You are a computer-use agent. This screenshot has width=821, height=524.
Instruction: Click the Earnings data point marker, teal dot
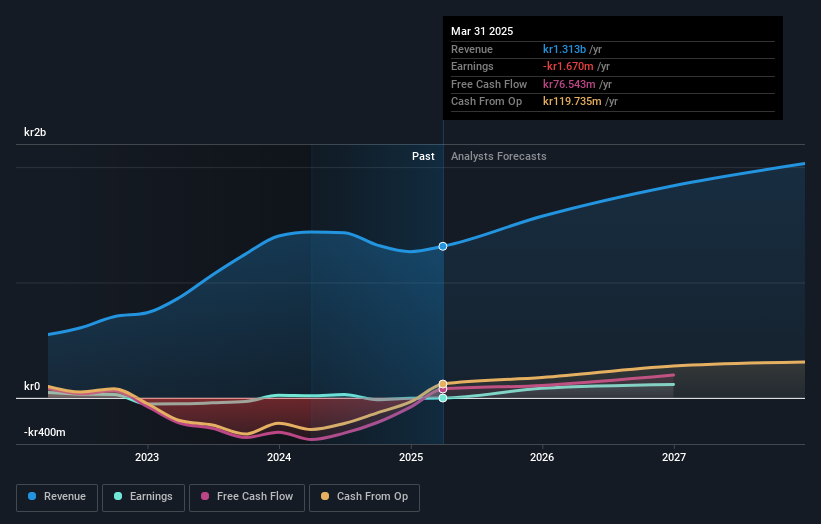coord(443,398)
